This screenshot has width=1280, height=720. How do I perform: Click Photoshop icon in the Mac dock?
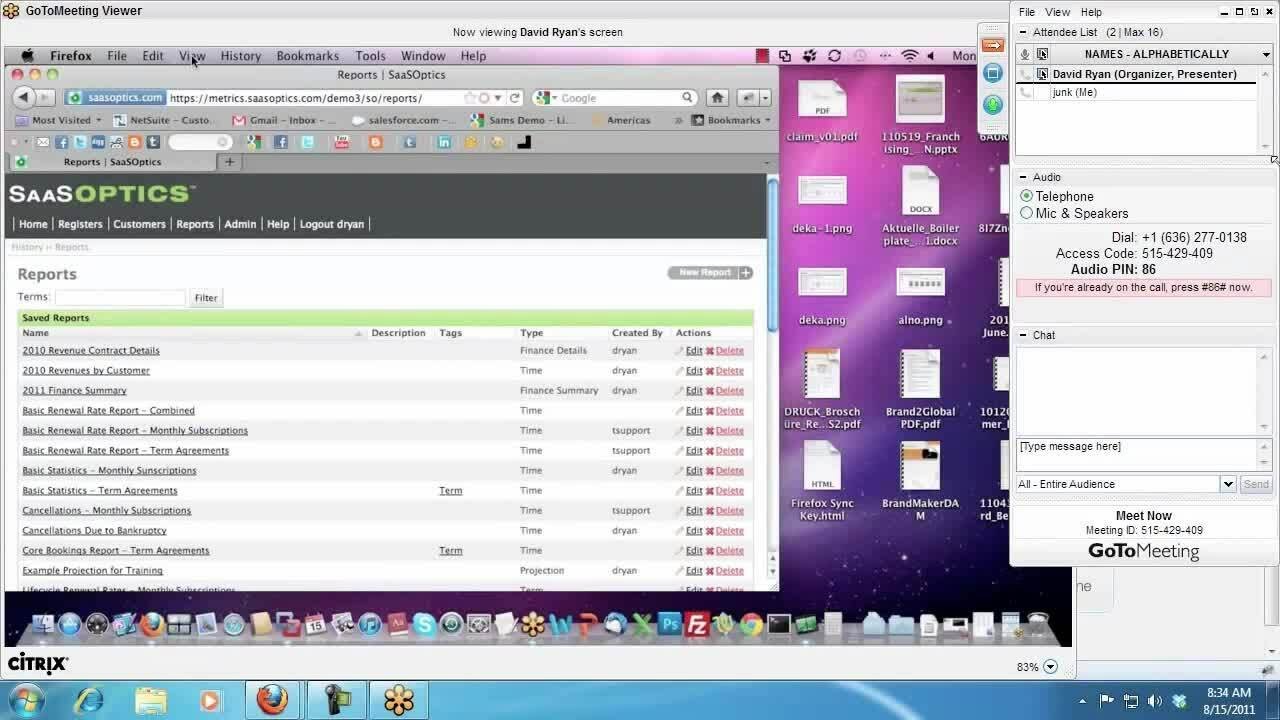pos(669,625)
